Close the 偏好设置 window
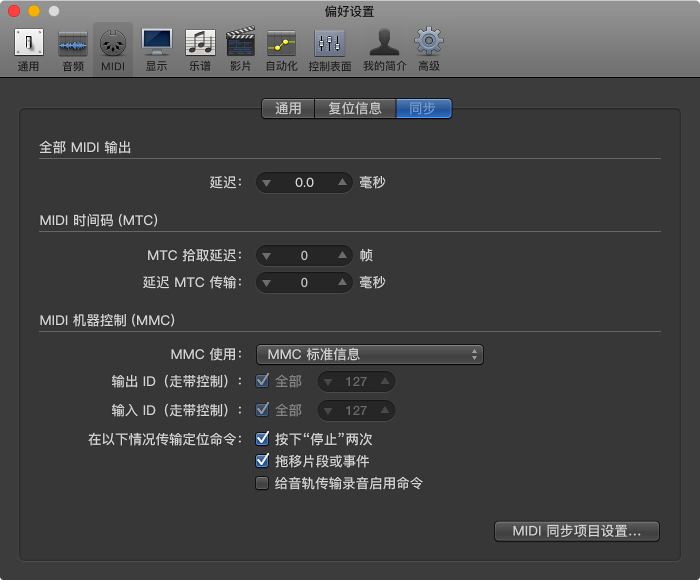700x580 pixels. 14,11
